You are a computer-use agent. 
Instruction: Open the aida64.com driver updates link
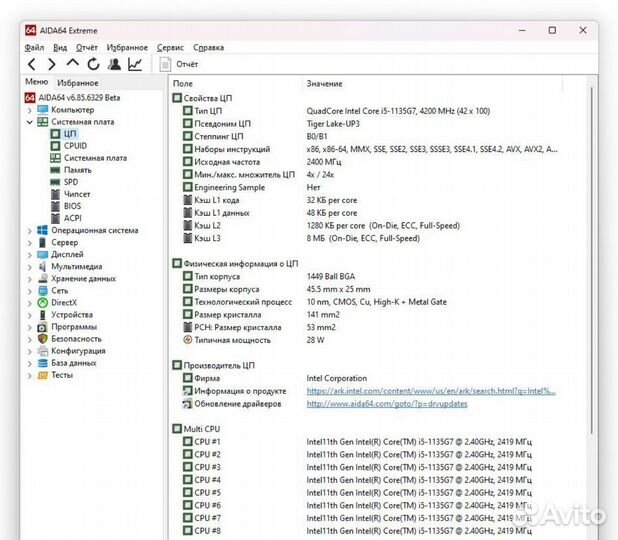[x=386, y=404]
